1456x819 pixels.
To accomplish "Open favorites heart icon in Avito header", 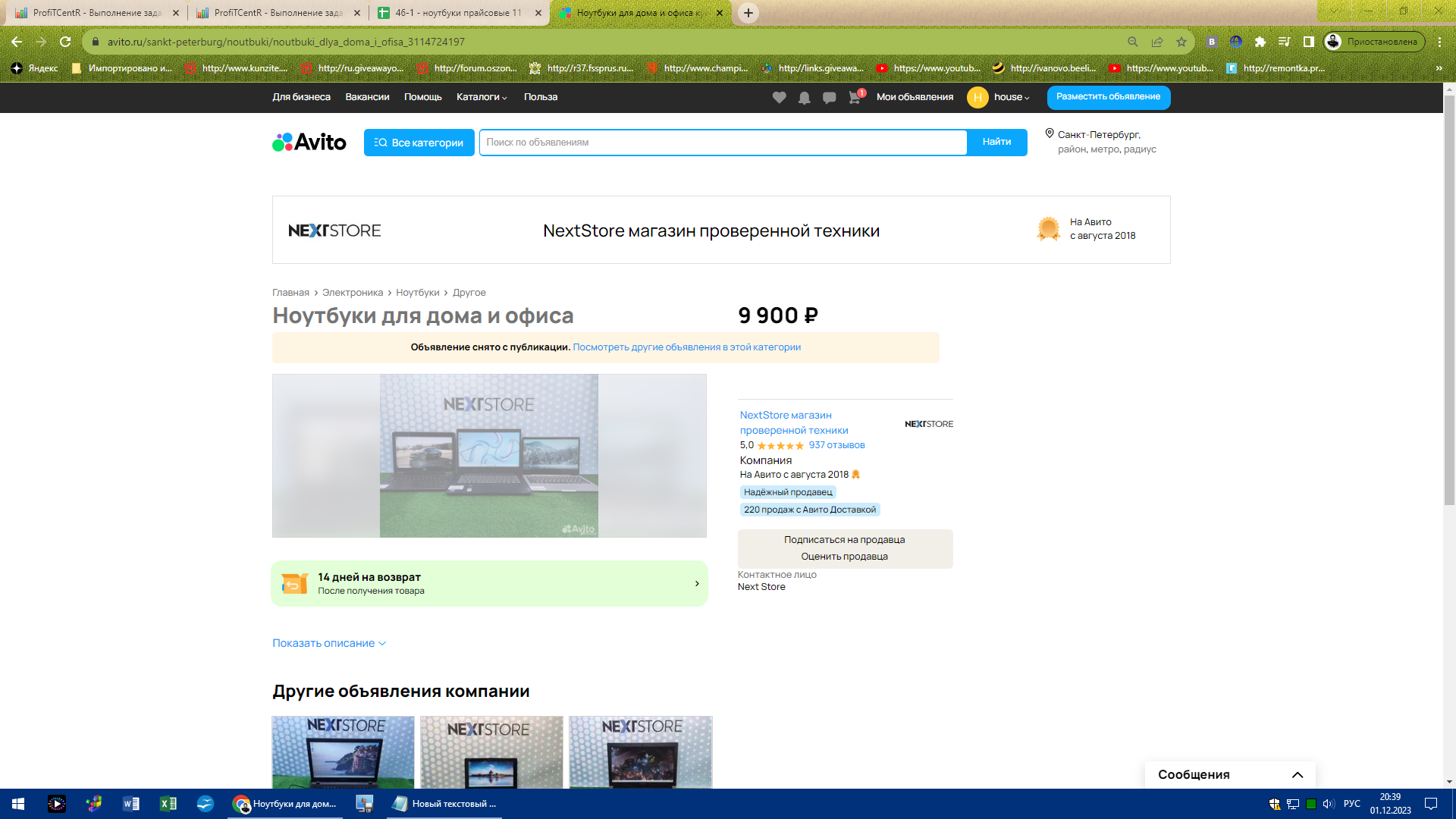I will (779, 97).
